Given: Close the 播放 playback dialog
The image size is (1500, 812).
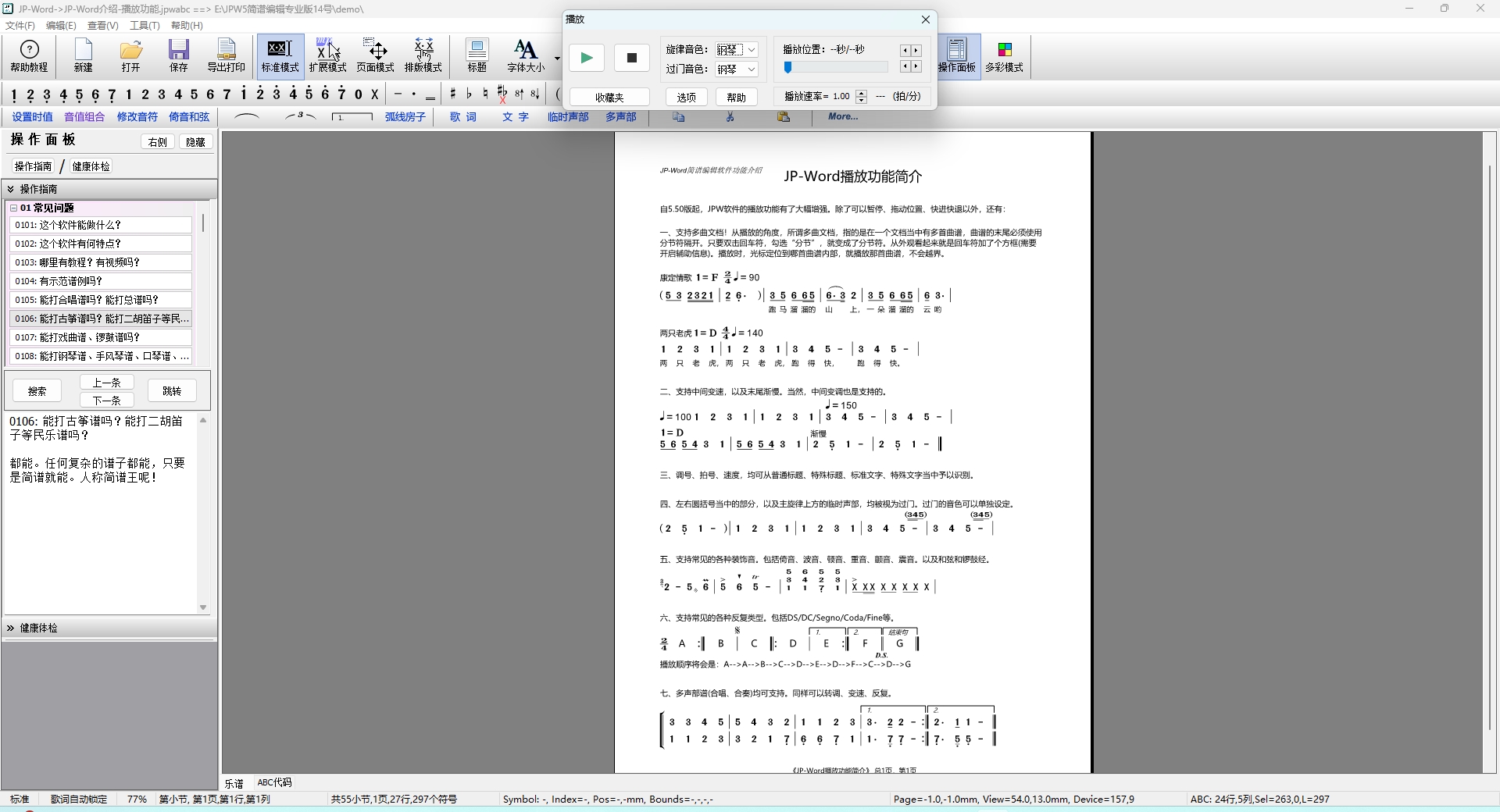Looking at the screenshot, I should [x=926, y=20].
